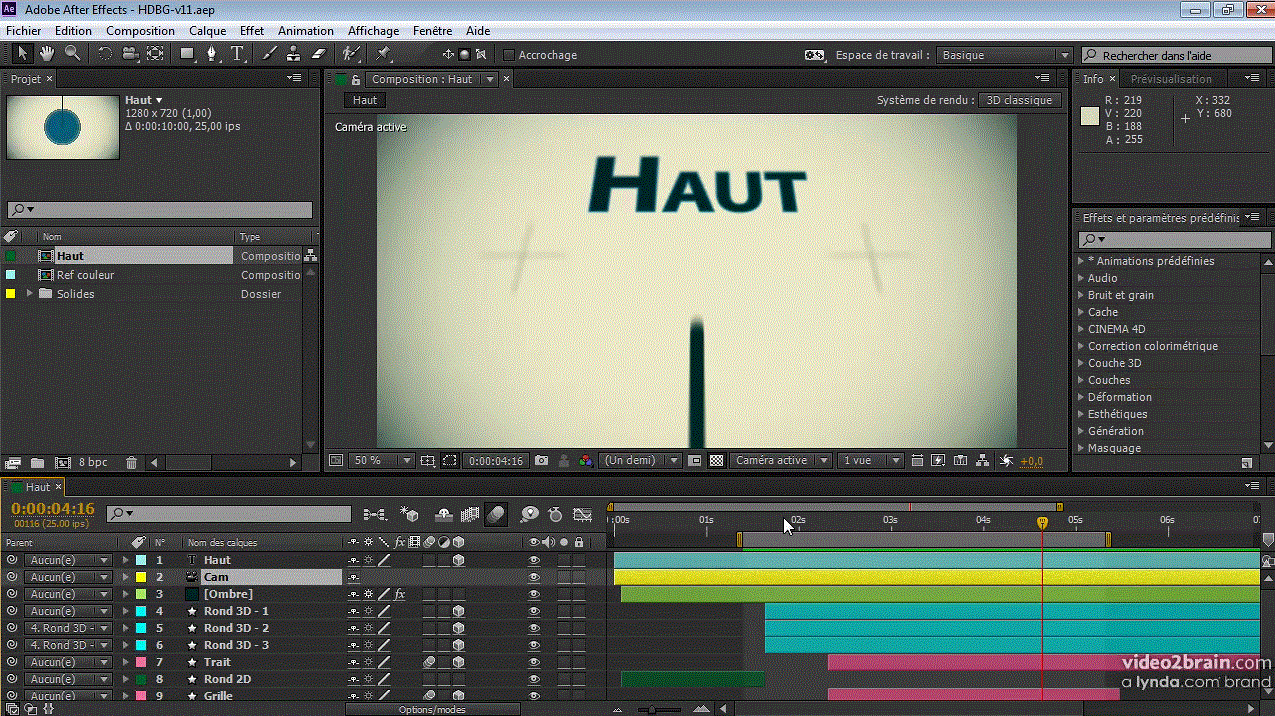Expand the Haut layer properties

click(126, 560)
